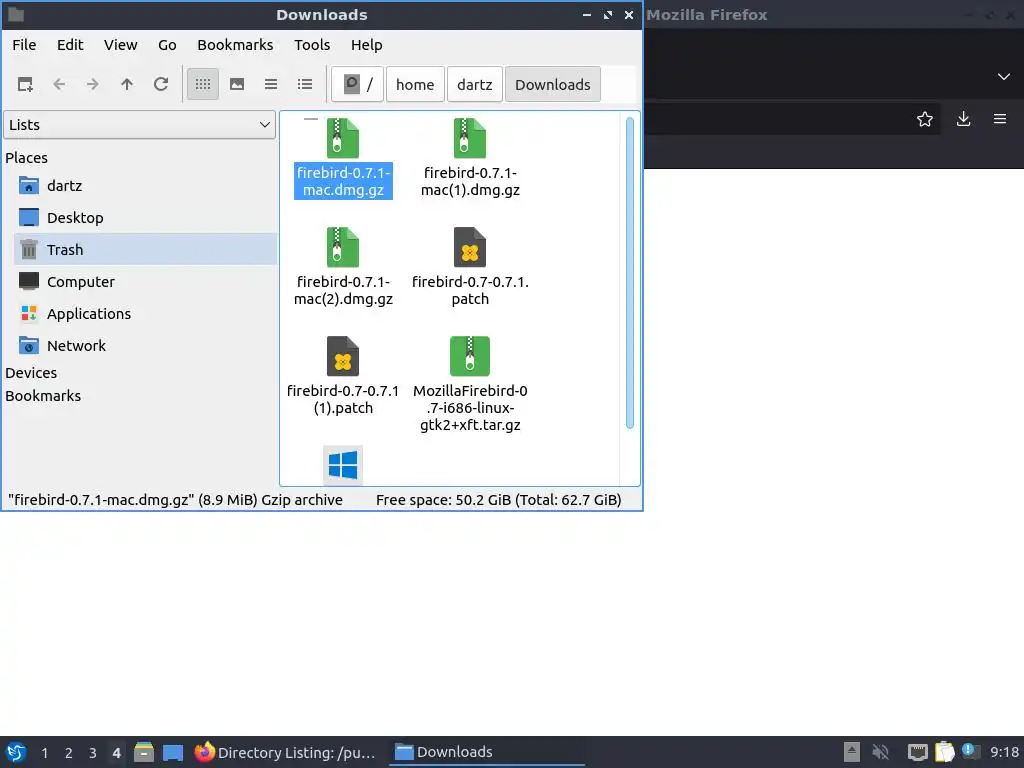Image resolution: width=1024 pixels, height=768 pixels.
Task: Click the Bookmarks section heading in sidebar
Action: coord(43,396)
